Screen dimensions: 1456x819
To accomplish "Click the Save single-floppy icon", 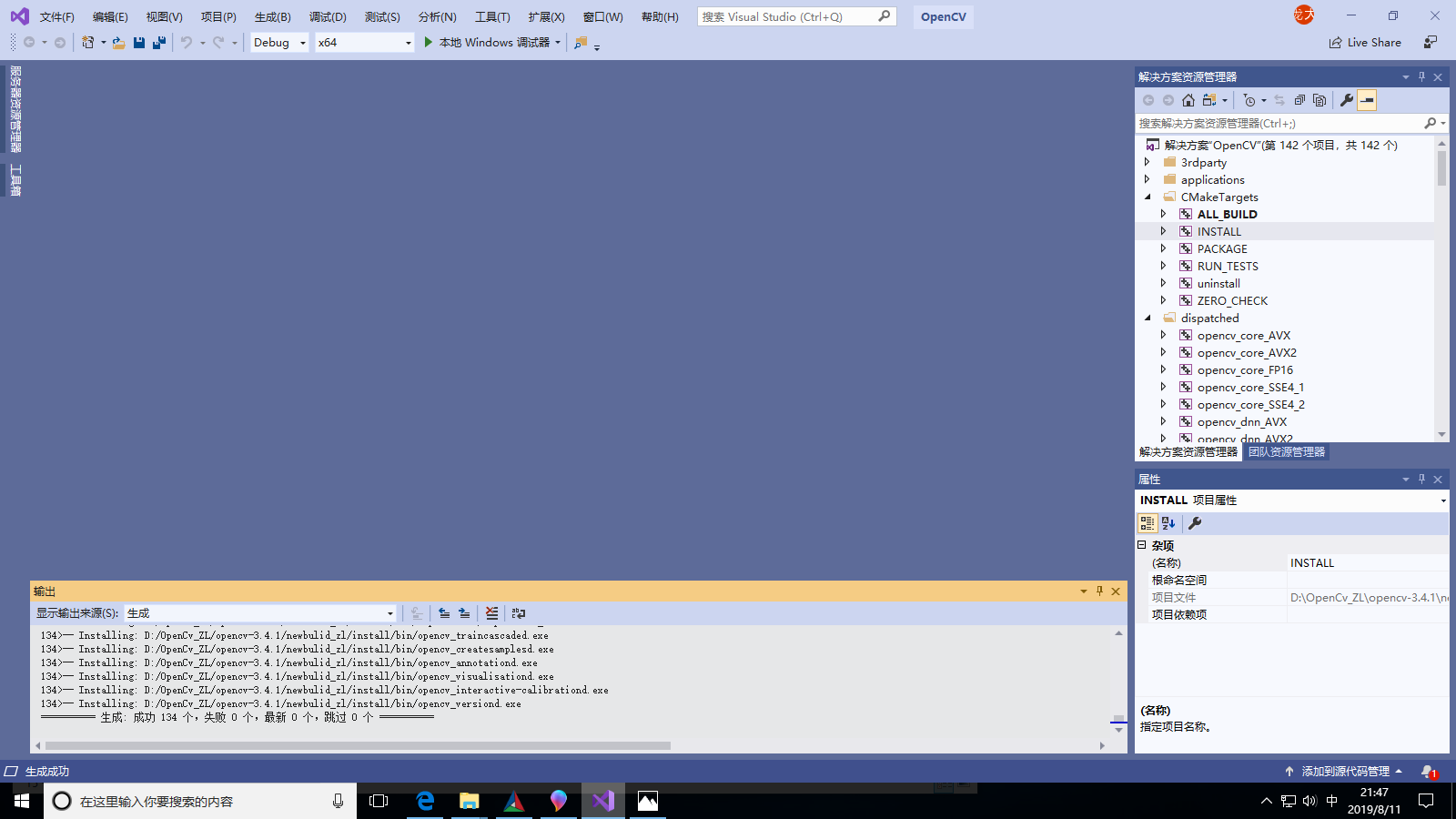I will coord(139,43).
